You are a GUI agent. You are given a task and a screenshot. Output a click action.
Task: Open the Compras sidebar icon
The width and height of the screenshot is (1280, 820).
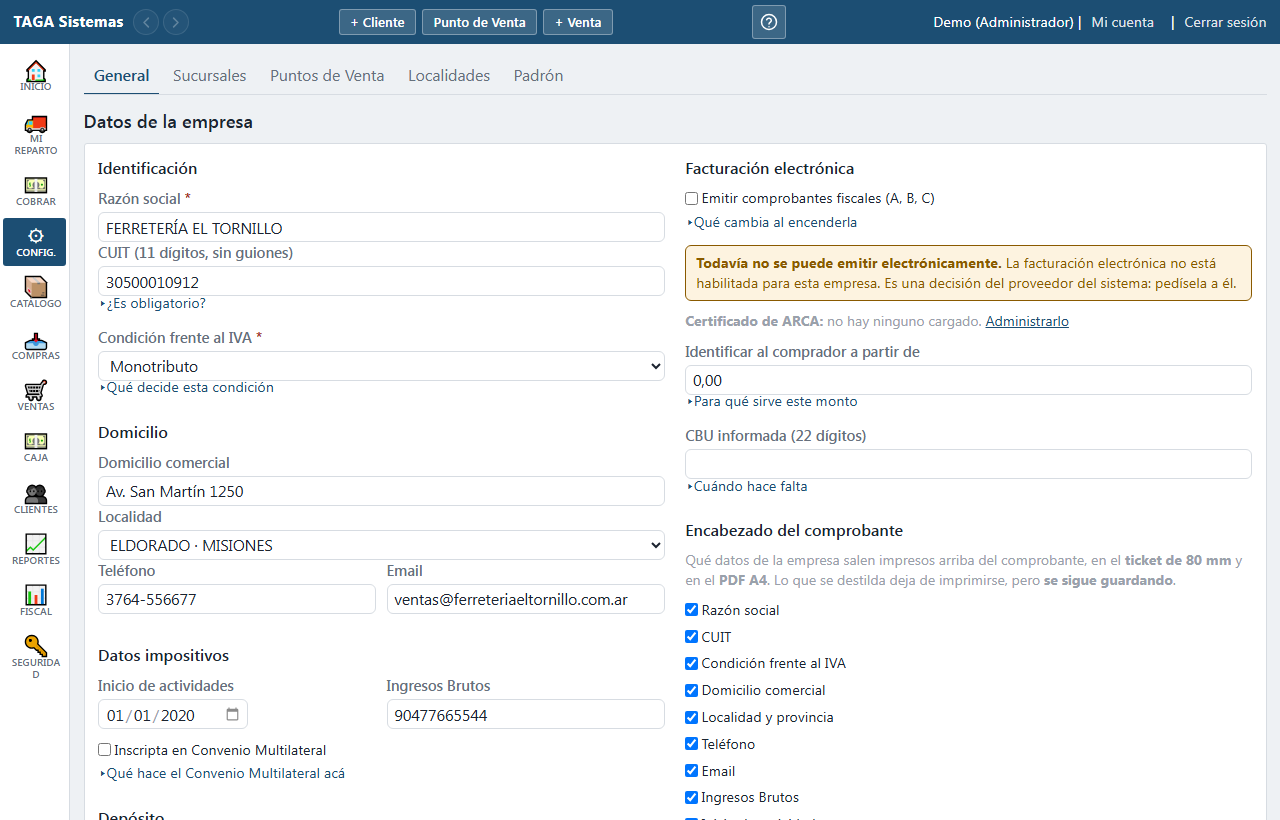[35, 345]
